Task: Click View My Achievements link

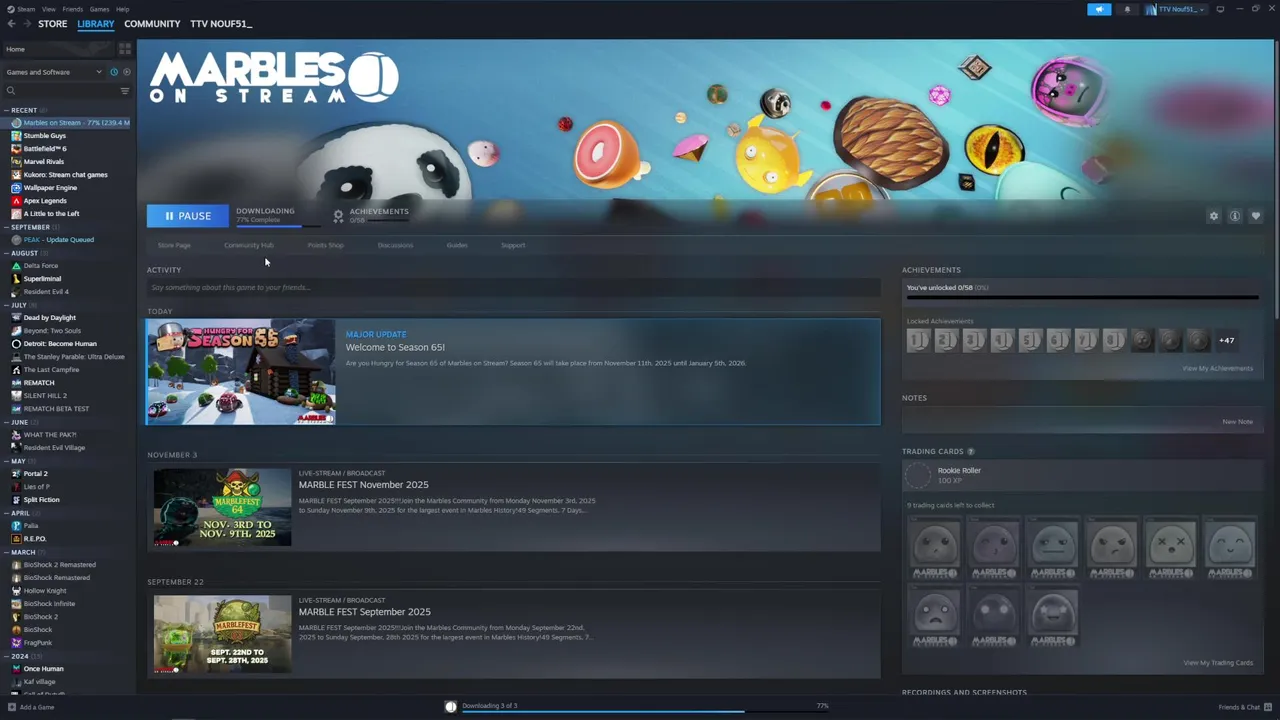Action: pos(1218,368)
